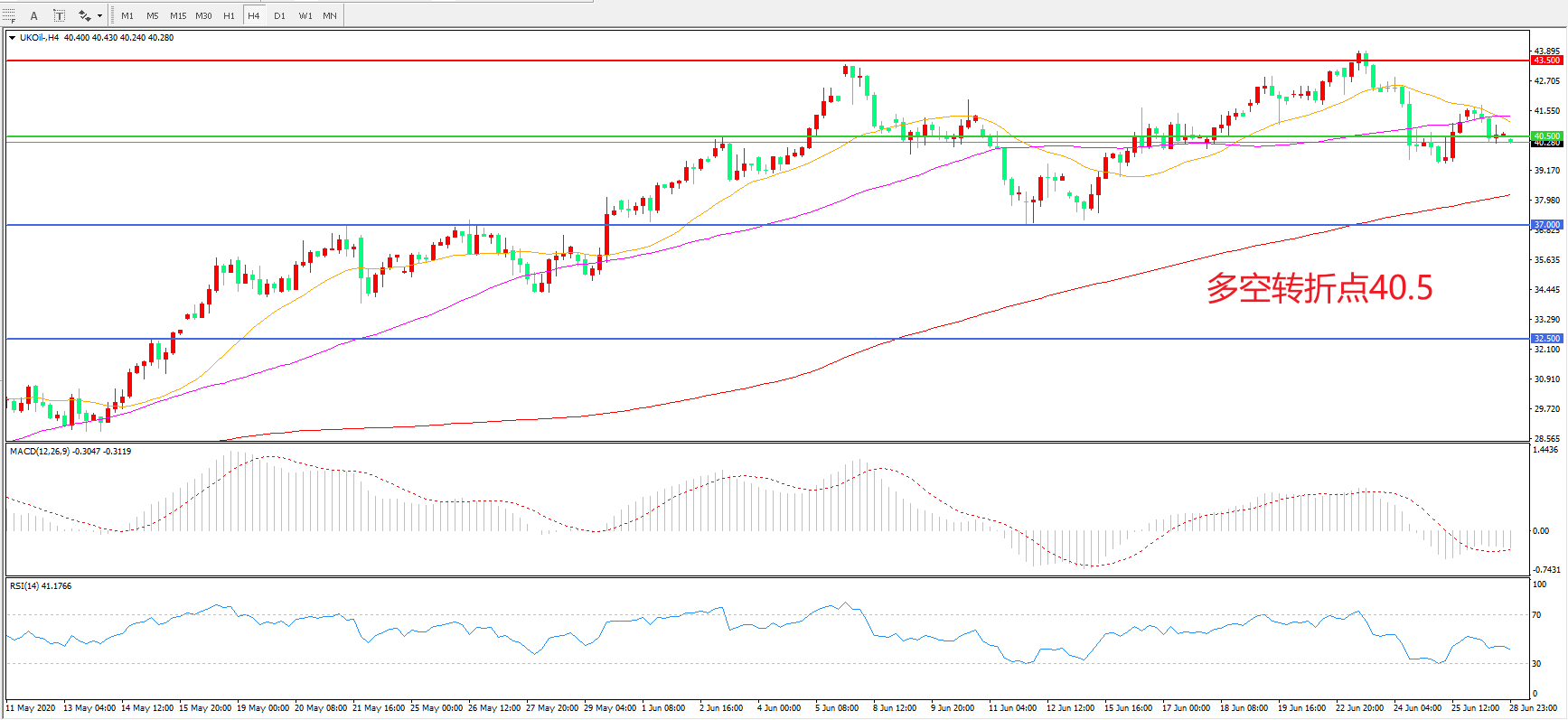Click the red 43.500 price label

(1546, 61)
